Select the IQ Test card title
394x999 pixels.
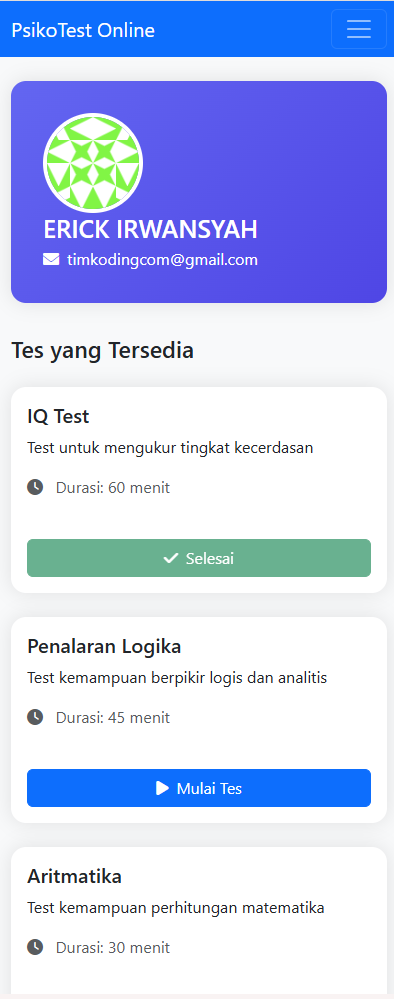(x=58, y=416)
